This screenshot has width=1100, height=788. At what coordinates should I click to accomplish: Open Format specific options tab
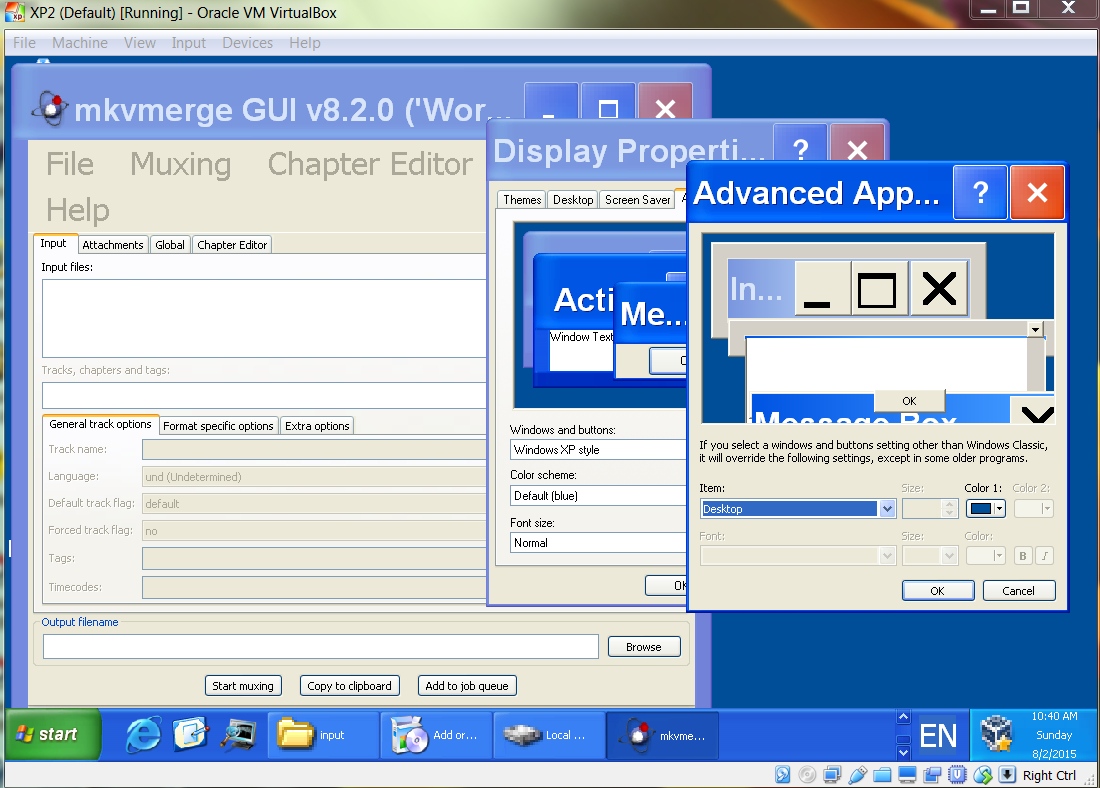tap(218, 425)
